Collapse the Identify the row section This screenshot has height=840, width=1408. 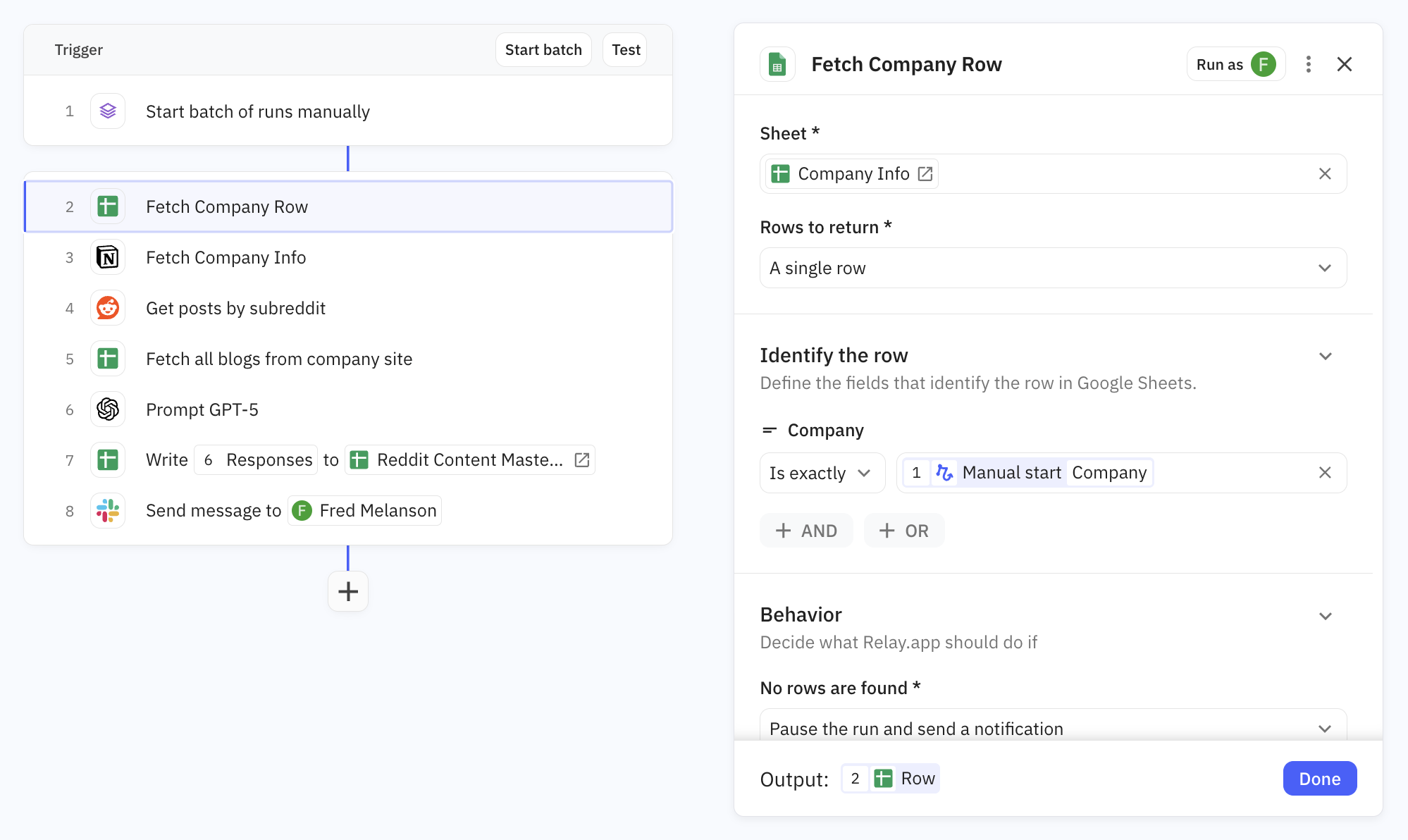1325,357
